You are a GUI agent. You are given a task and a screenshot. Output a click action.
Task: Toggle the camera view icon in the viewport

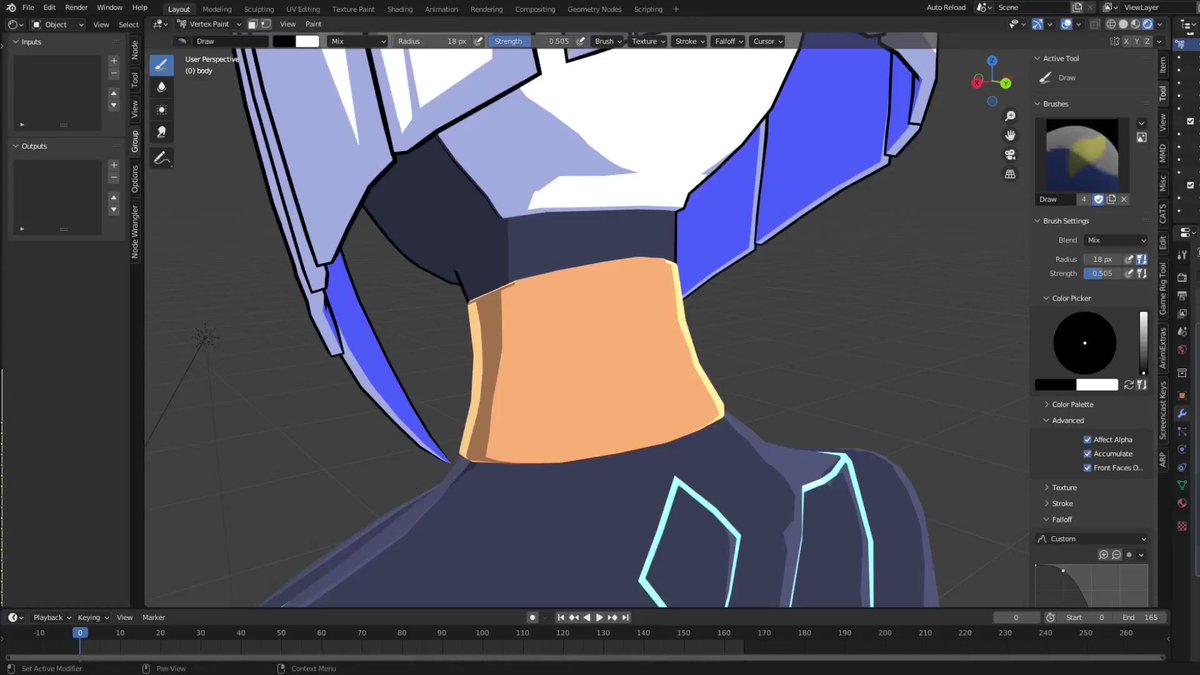(1010, 153)
